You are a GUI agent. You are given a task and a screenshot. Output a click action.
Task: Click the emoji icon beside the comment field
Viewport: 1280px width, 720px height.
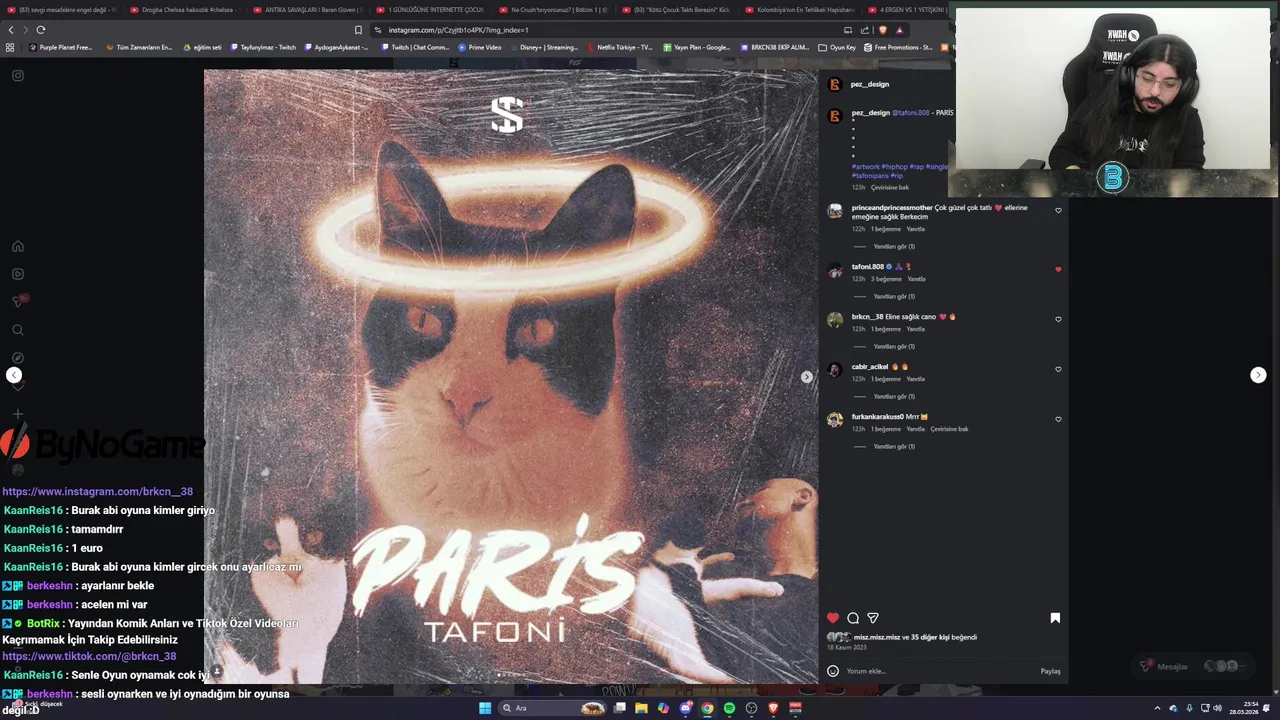[832, 671]
